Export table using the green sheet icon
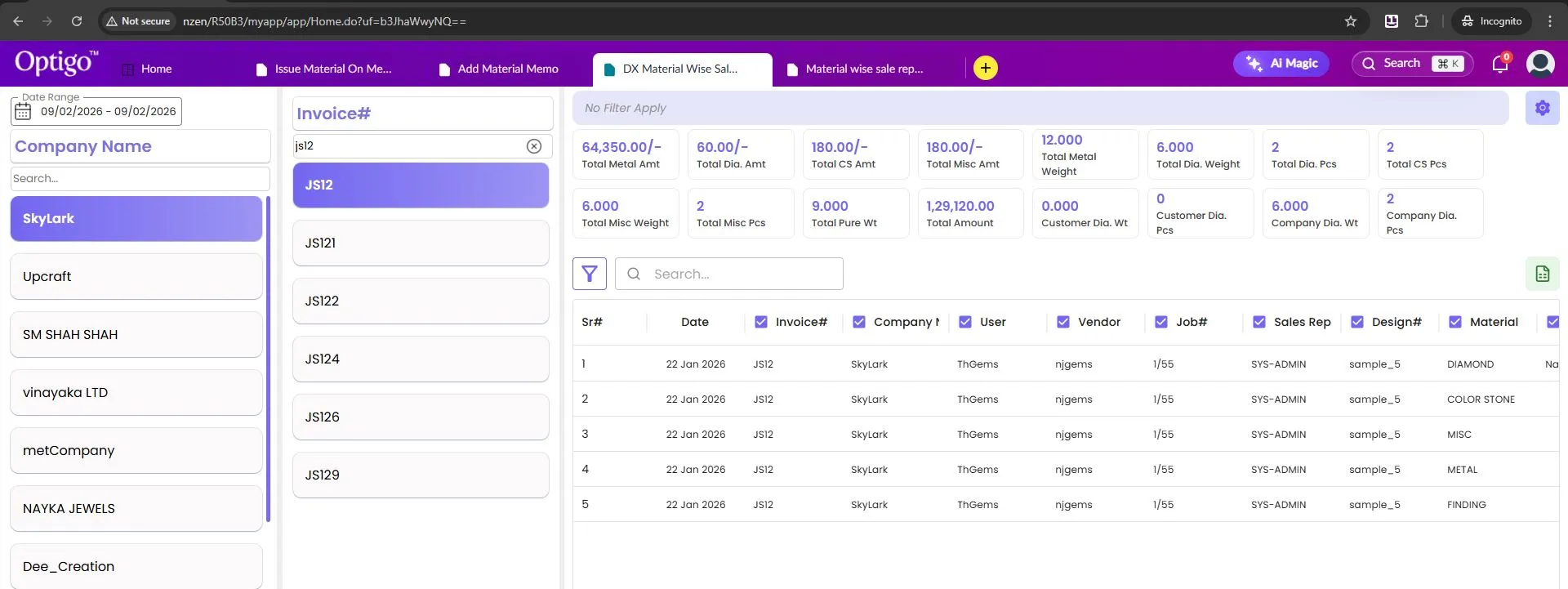This screenshot has height=589, width=1568. click(x=1542, y=274)
